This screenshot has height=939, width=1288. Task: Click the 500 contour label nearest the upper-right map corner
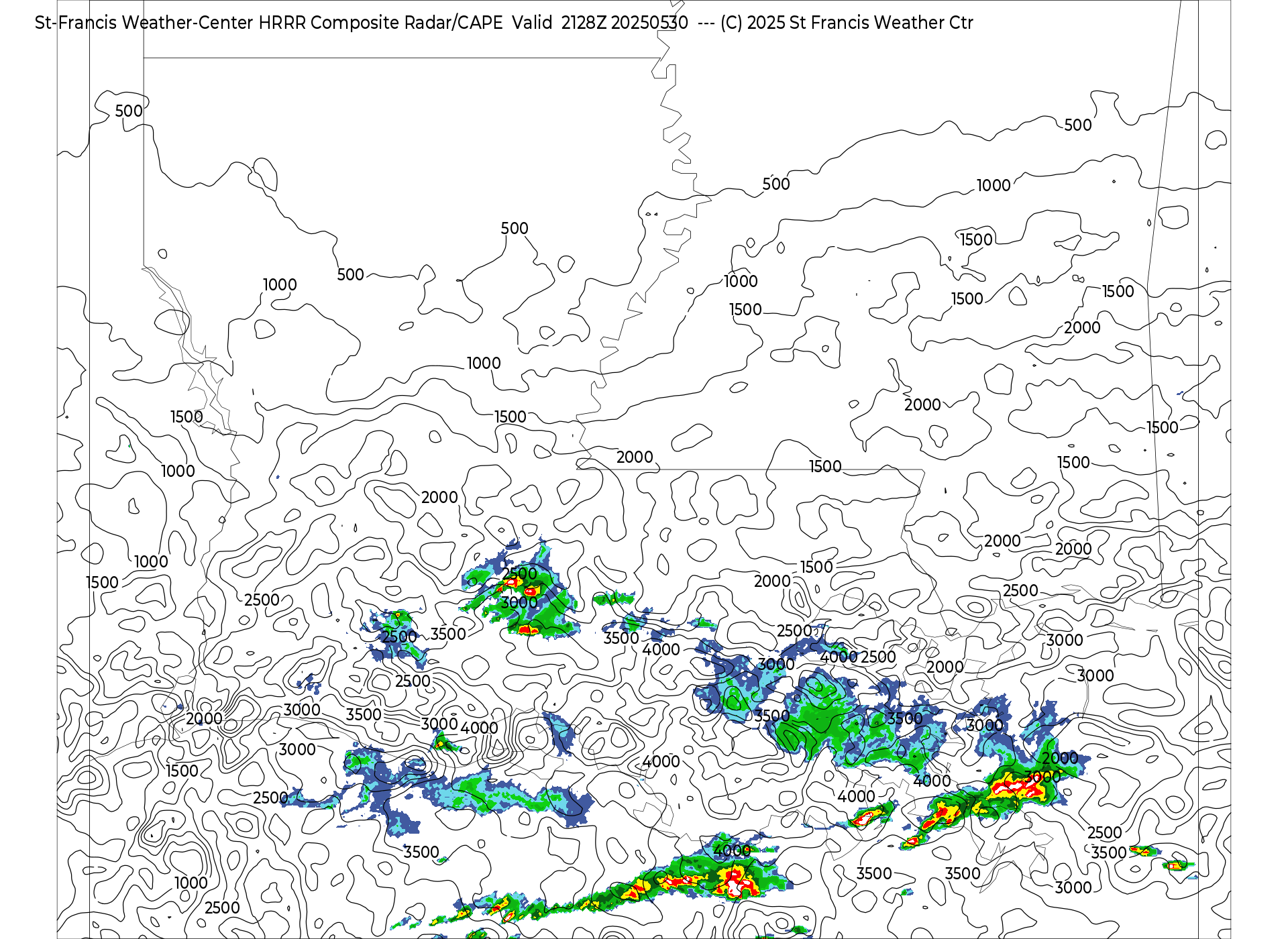pos(1078,125)
